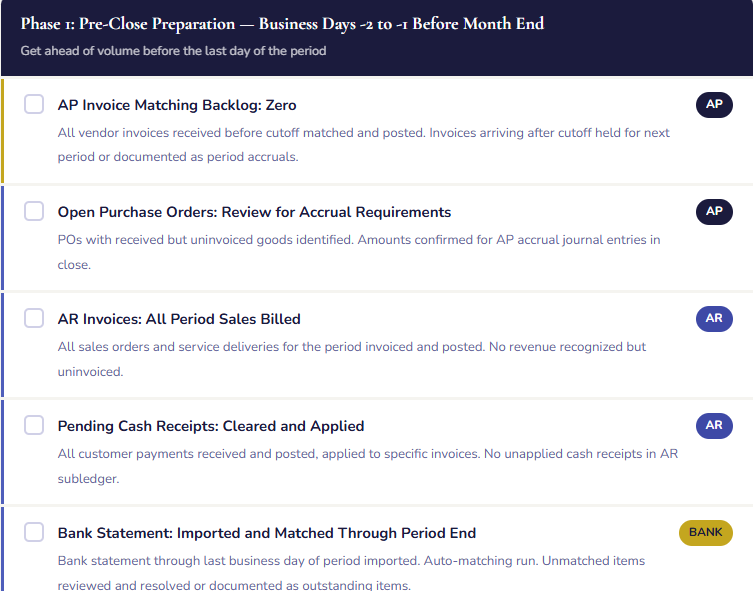The image size is (753, 591).
Task: Check the AP Invoice Matching Backlog checkbox
Action: tap(34, 105)
